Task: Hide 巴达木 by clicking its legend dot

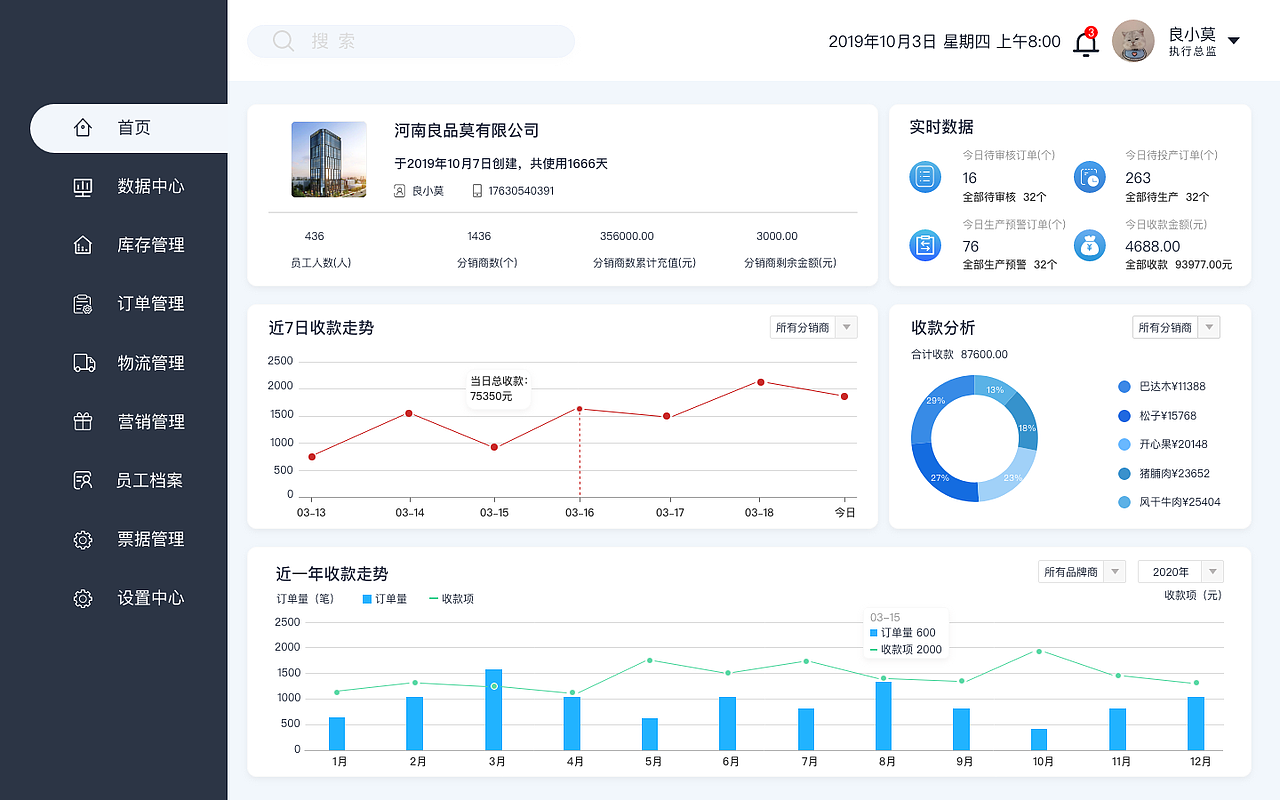Action: click(1125, 386)
